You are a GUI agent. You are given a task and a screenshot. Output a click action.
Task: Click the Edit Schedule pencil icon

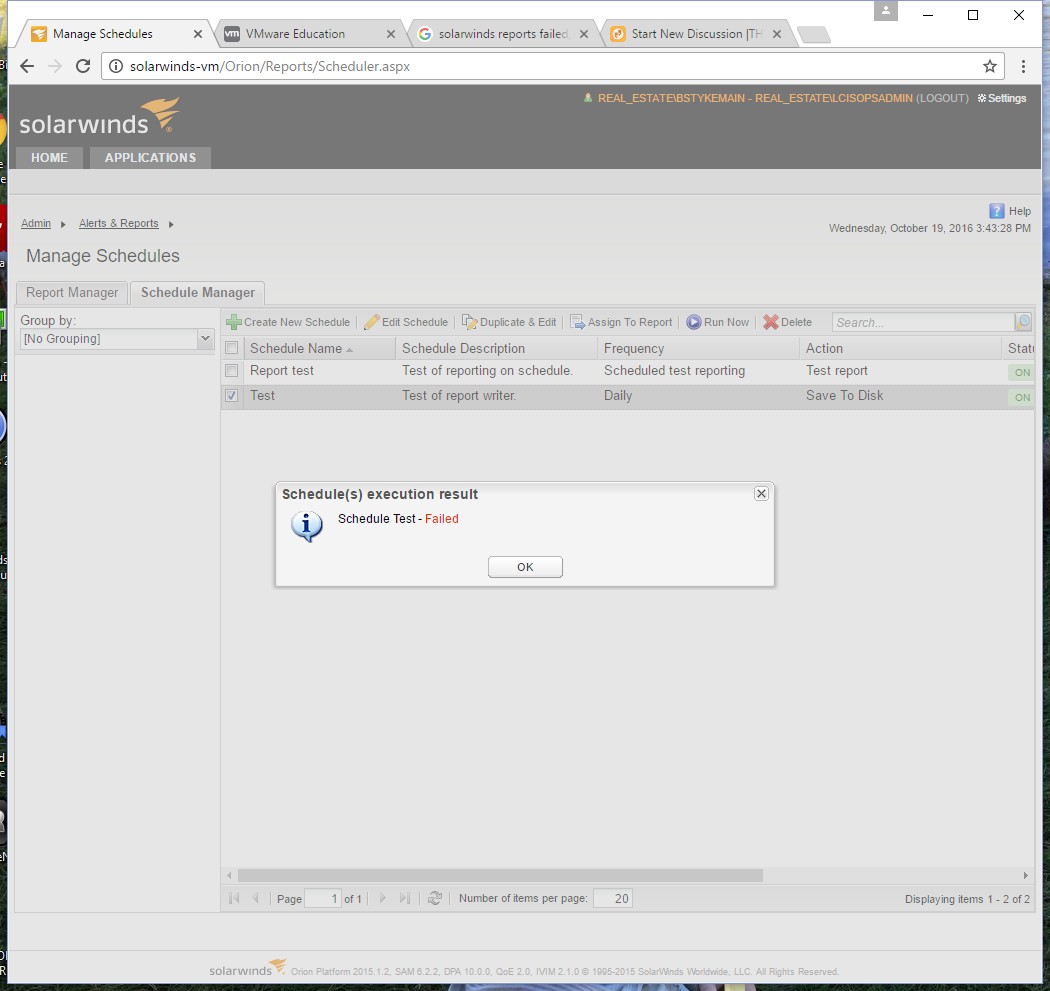372,322
